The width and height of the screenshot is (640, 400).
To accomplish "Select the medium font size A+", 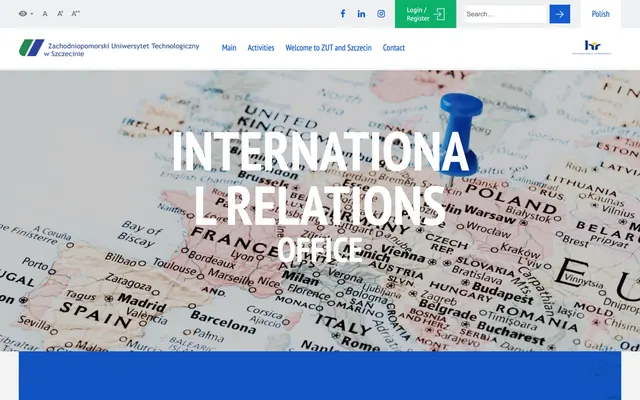I will tap(60, 14).
